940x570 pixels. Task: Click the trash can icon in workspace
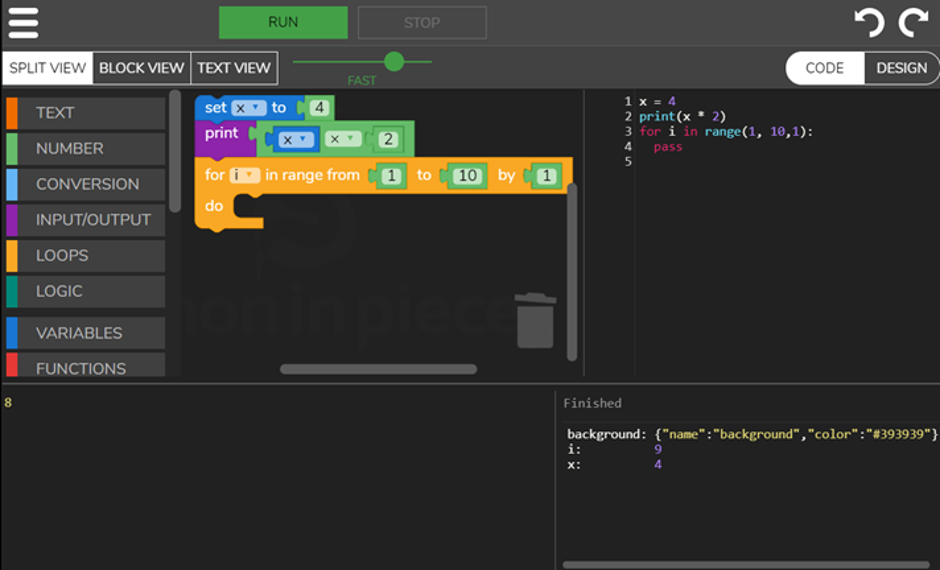[535, 319]
